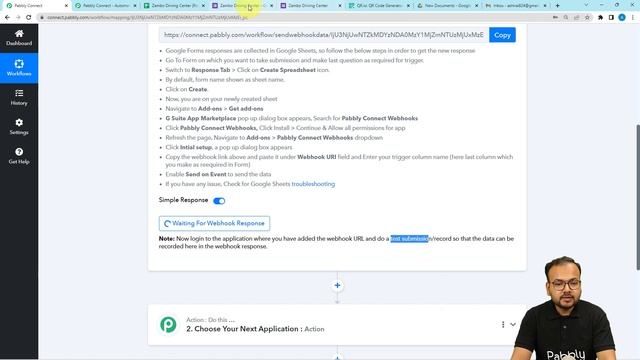This screenshot has height=360, width=640.
Task: Click 'Enable Send on Event' instruction line
Action: (218, 174)
